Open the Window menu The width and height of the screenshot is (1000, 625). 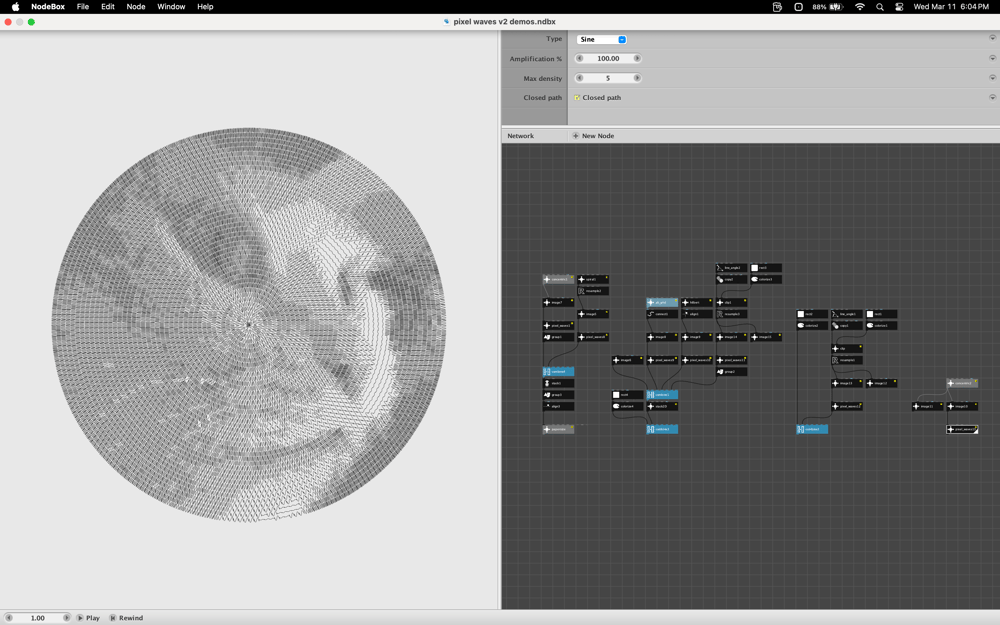[x=171, y=6]
